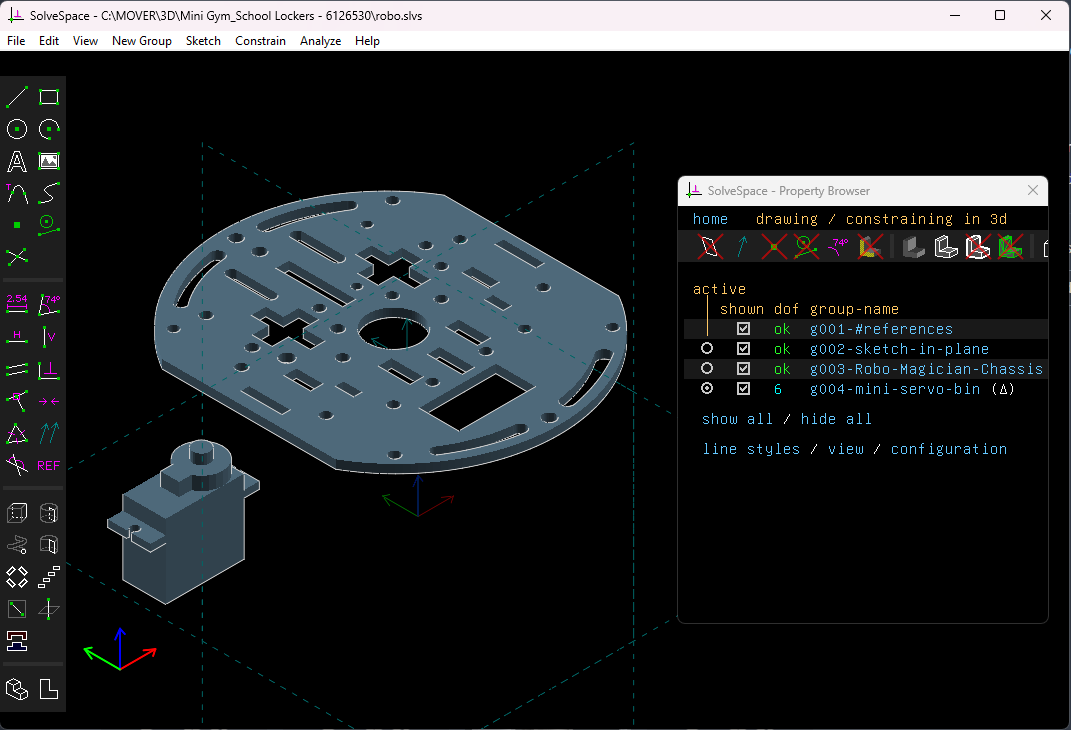Toggle shown checkbox for g002-sketch-in-plane
This screenshot has width=1071, height=730.
[x=743, y=349]
